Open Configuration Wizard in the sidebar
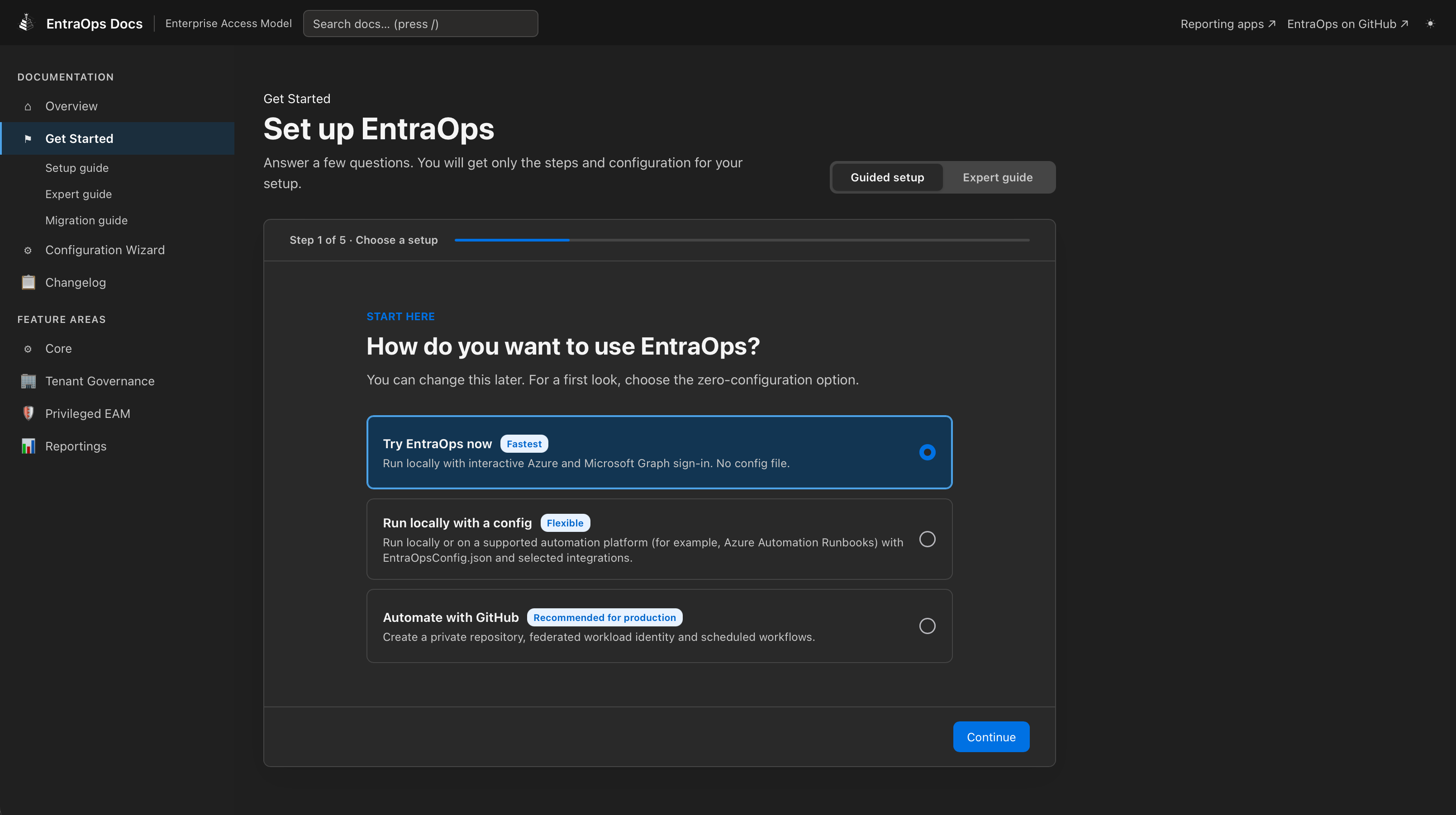The width and height of the screenshot is (1456, 815). [x=117, y=250]
